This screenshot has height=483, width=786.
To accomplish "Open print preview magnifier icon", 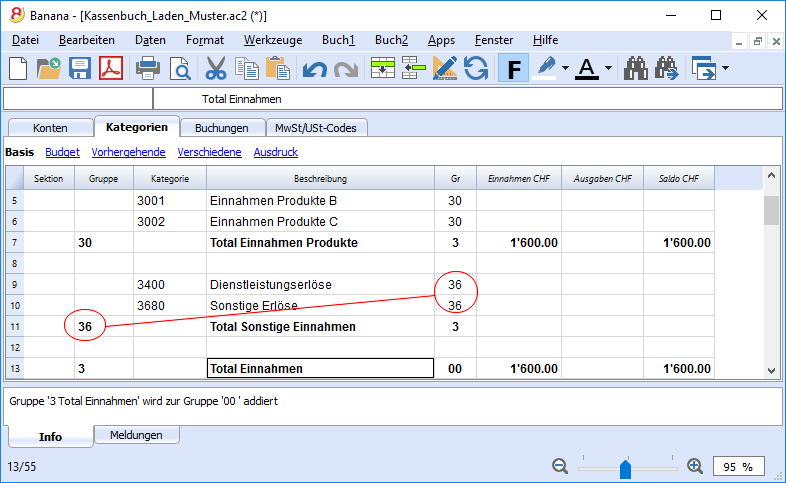I will pyautogui.click(x=180, y=68).
